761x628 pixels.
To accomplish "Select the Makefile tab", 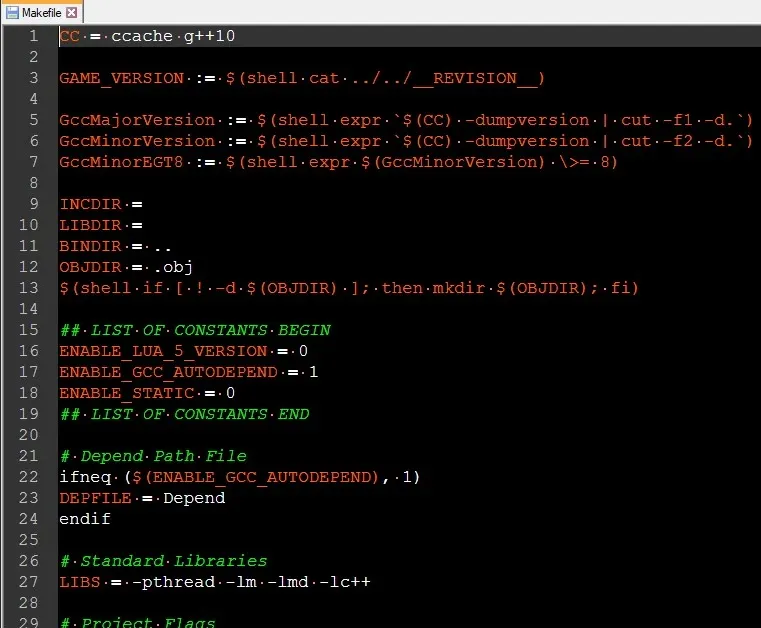I will pos(42,12).
